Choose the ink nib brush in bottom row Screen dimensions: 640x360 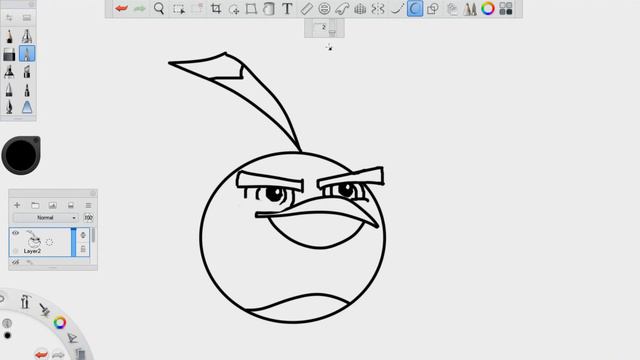[9, 107]
